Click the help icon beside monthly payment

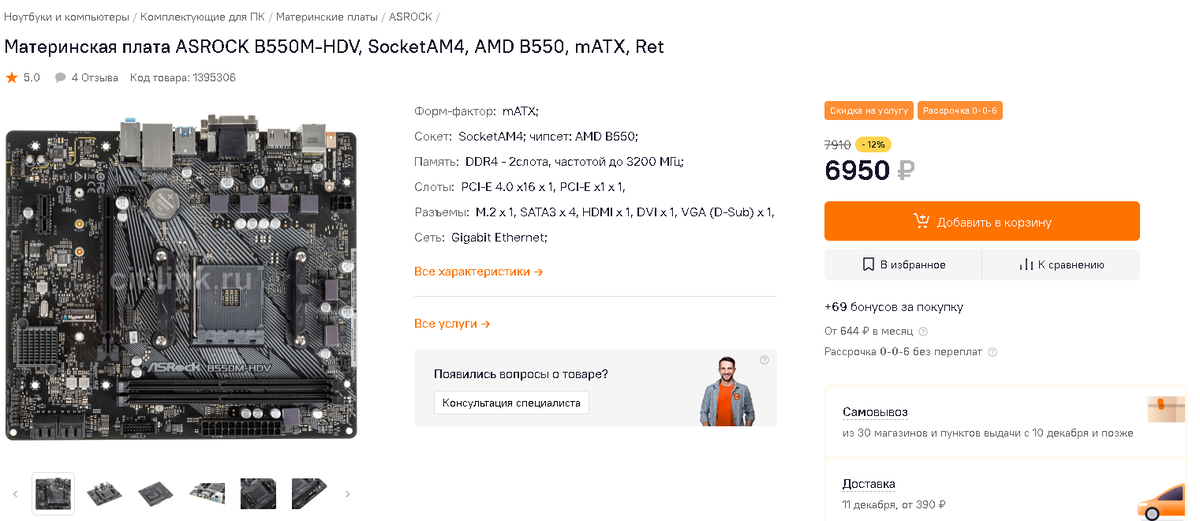click(x=923, y=331)
